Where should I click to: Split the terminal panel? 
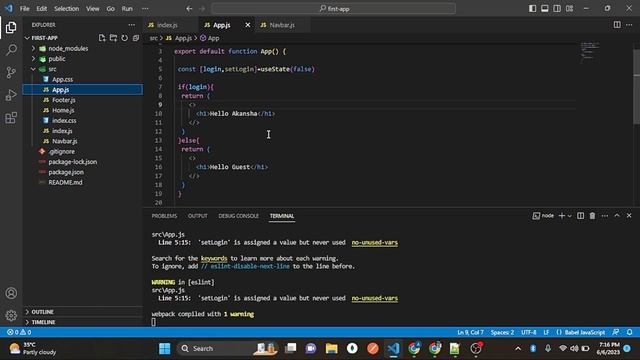[580, 216]
